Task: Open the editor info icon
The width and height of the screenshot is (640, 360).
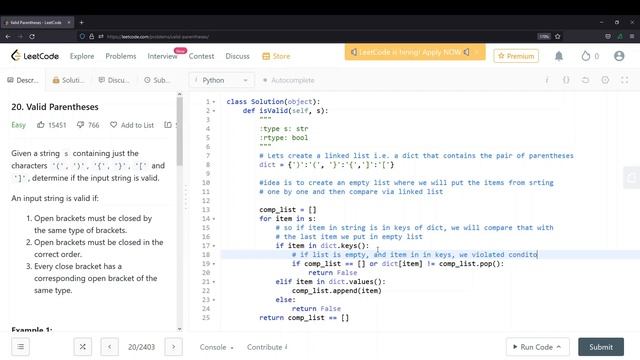Action: (547, 80)
